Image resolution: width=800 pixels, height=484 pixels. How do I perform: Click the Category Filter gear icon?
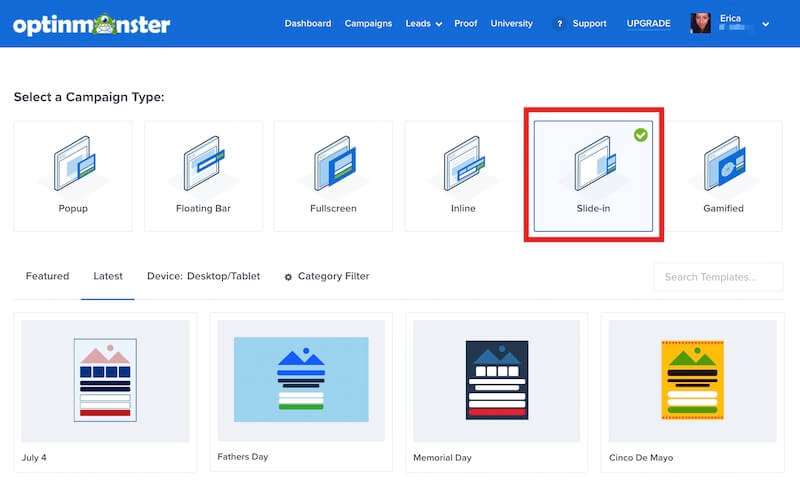[288, 277]
